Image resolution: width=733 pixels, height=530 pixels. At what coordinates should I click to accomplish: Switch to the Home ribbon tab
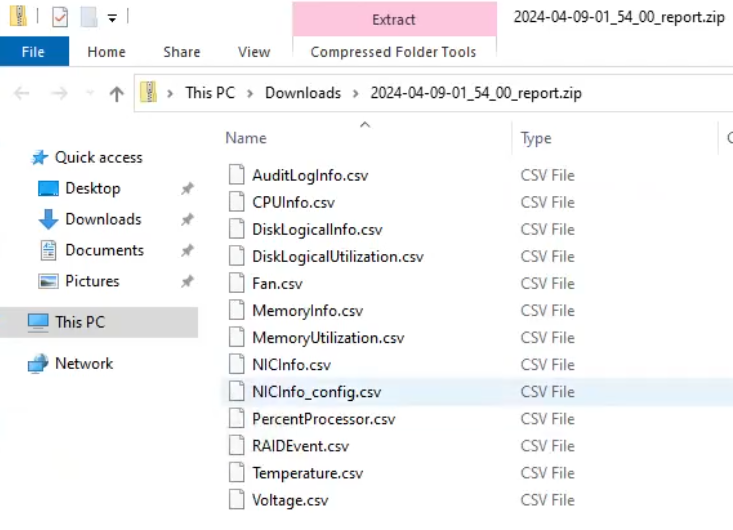(x=106, y=52)
